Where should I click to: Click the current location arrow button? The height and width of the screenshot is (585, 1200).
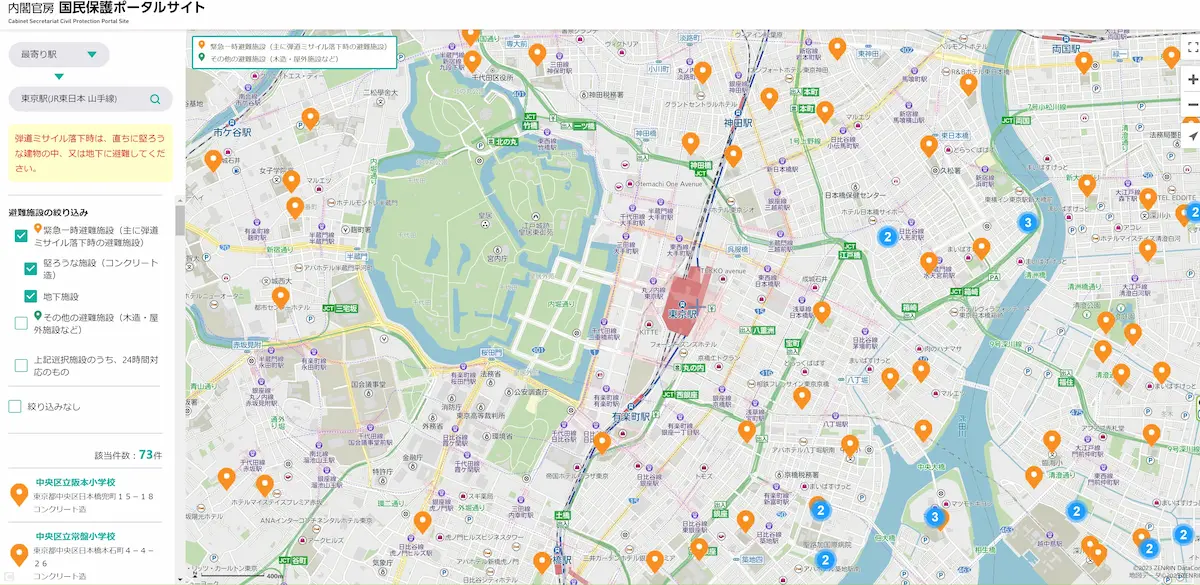click(x=1192, y=135)
